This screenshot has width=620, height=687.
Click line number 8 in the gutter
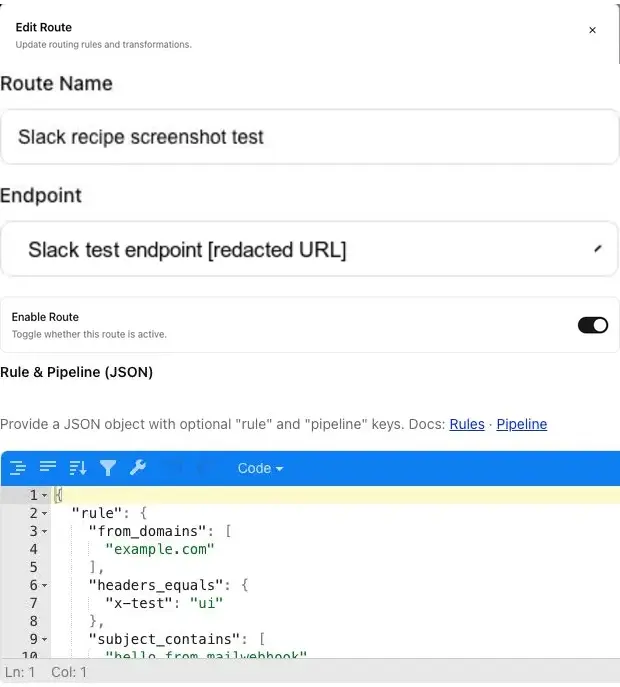pyautogui.click(x=34, y=621)
